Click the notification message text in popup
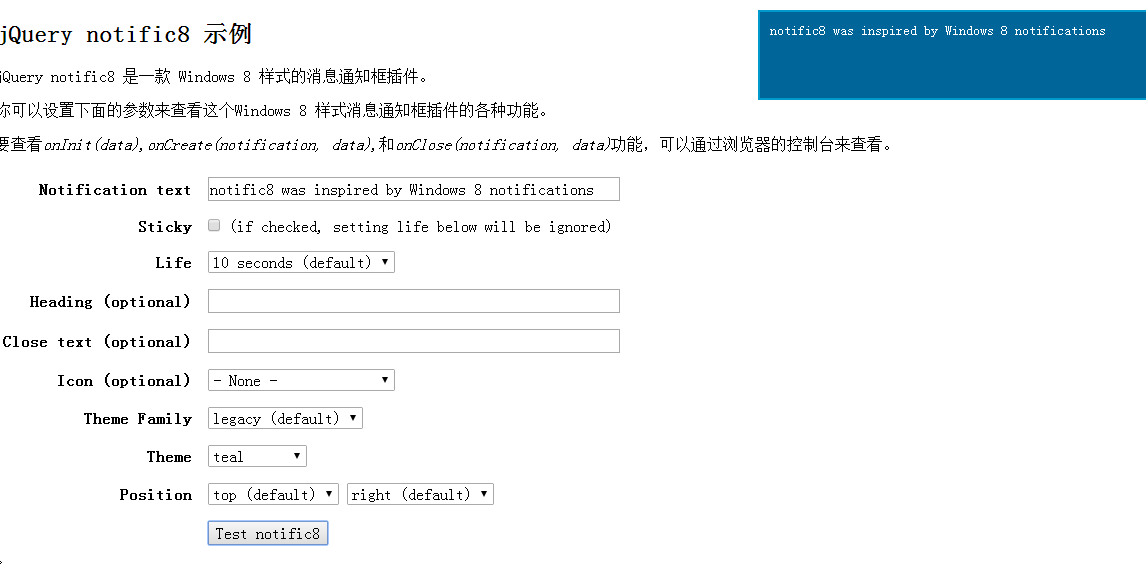 point(937,31)
